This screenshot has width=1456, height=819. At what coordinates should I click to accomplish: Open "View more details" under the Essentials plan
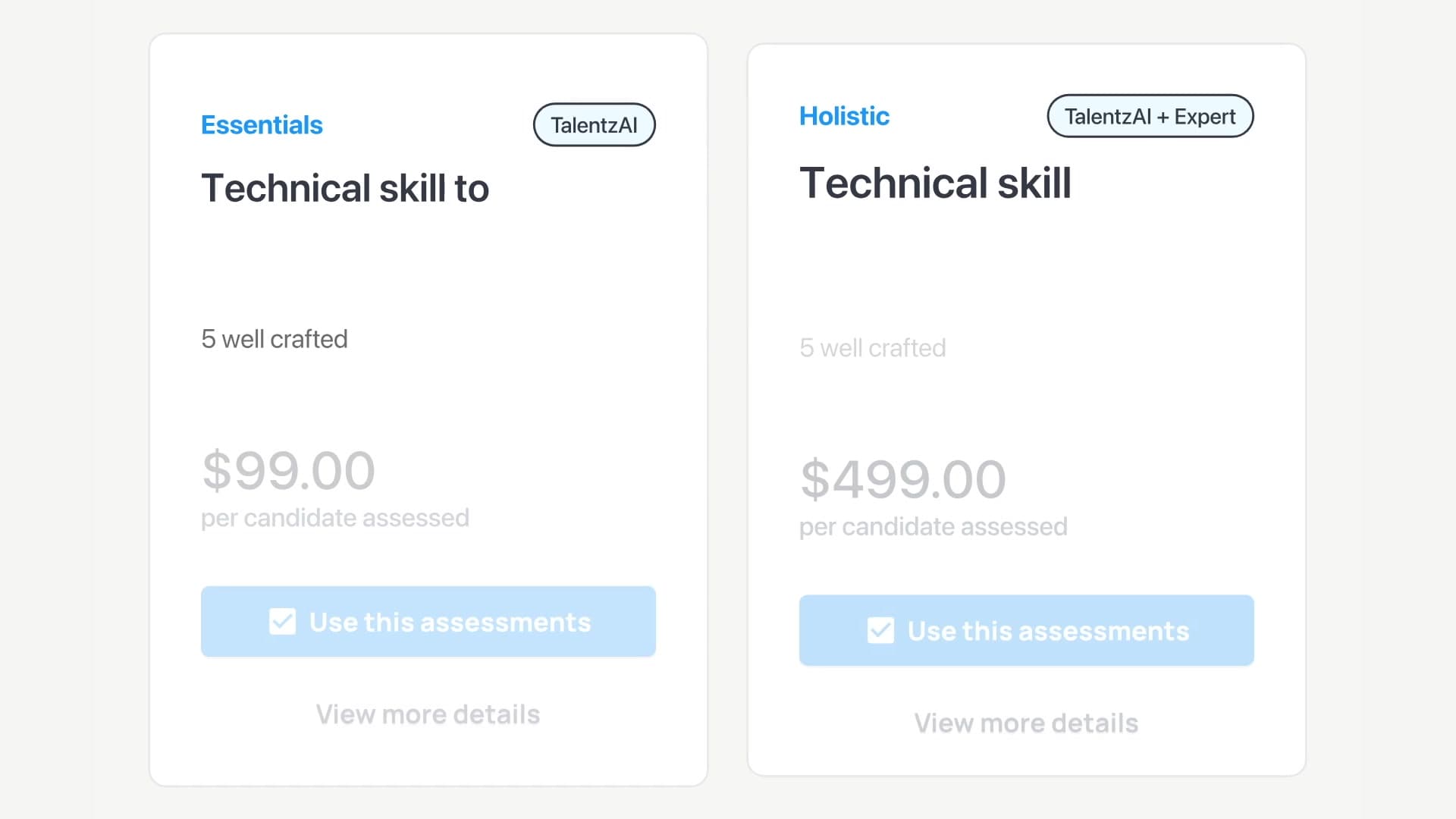pos(428,714)
